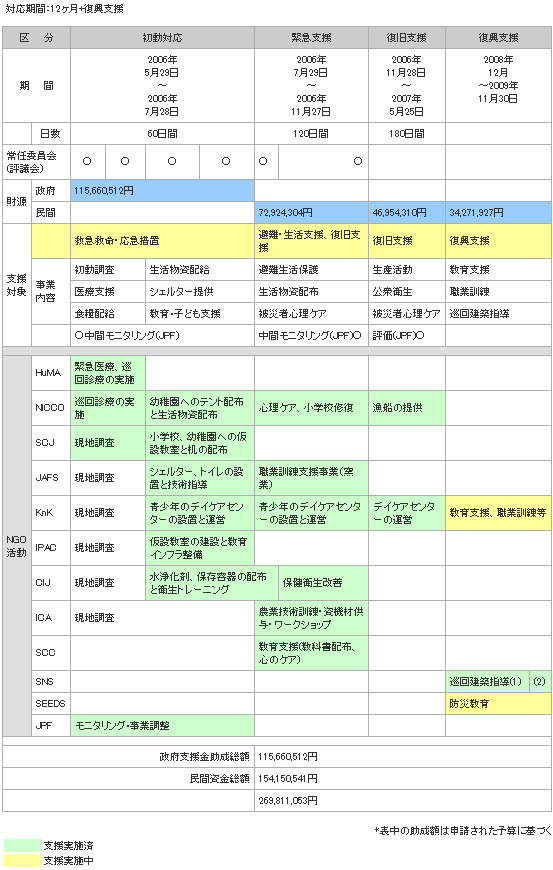The image size is (553, 870).
Task: Click the 避難・生活支援、復旧支援 yellow cell
Action: coord(311,241)
